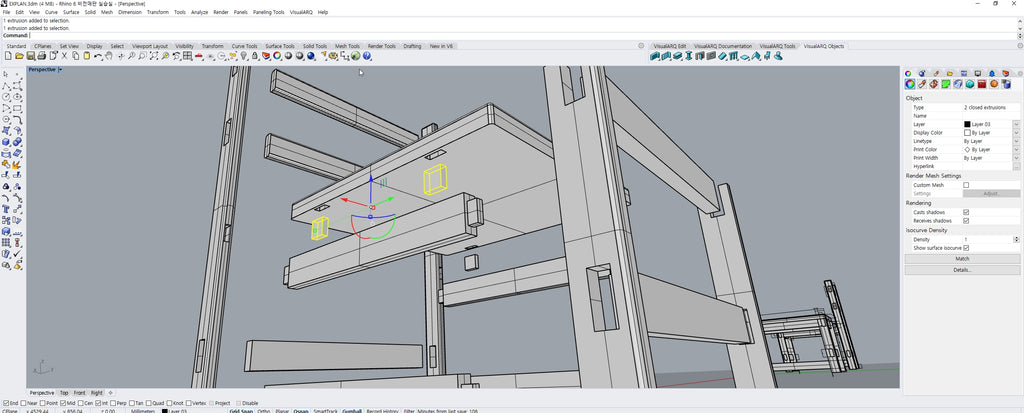Click the Save file icon

(x=30, y=56)
